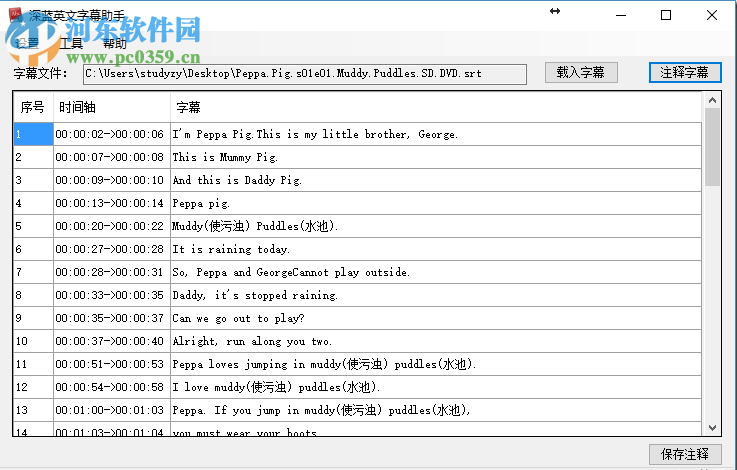
Task: Click the vertical scrollbar thumb
Action: pyautogui.click(x=712, y=147)
